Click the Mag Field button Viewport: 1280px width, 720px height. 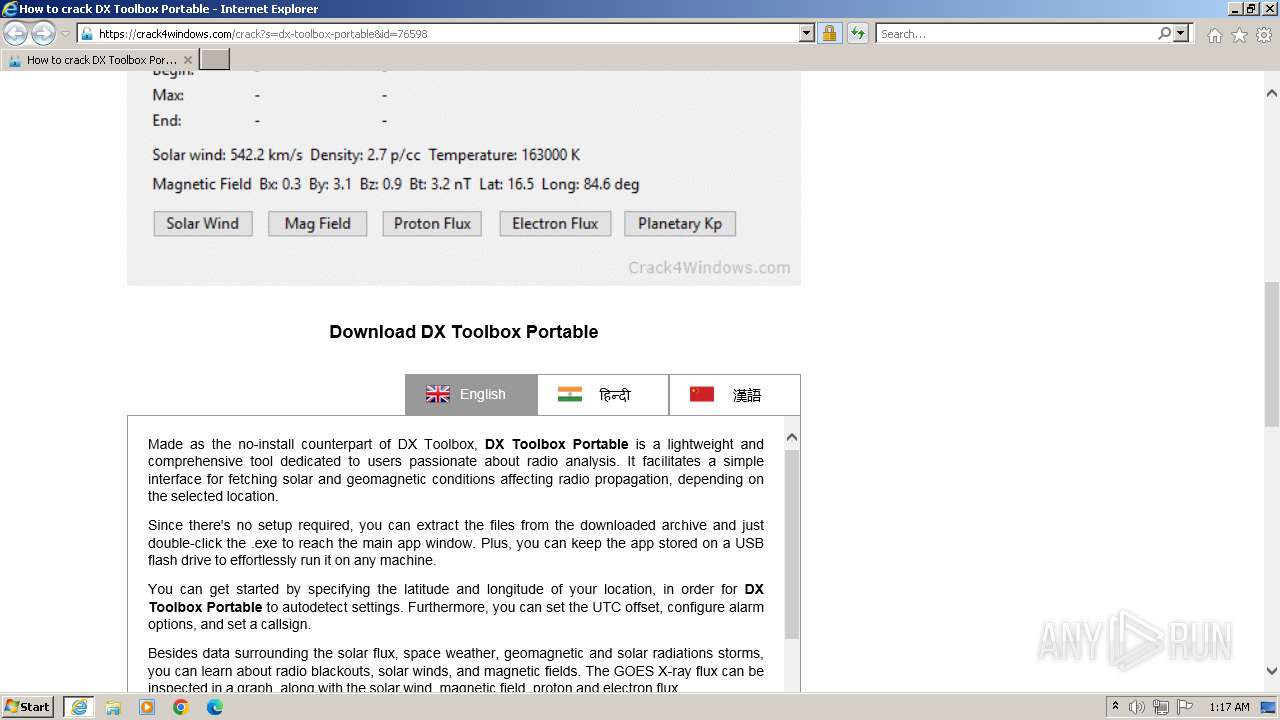tap(317, 223)
